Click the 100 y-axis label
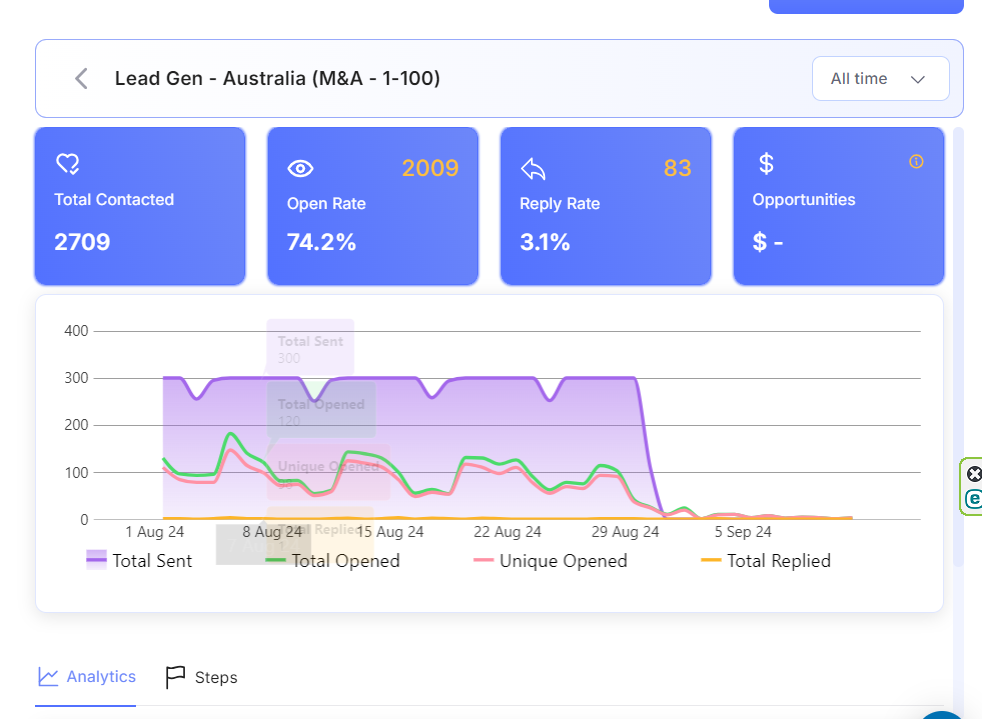This screenshot has height=719, width=982. [76, 472]
